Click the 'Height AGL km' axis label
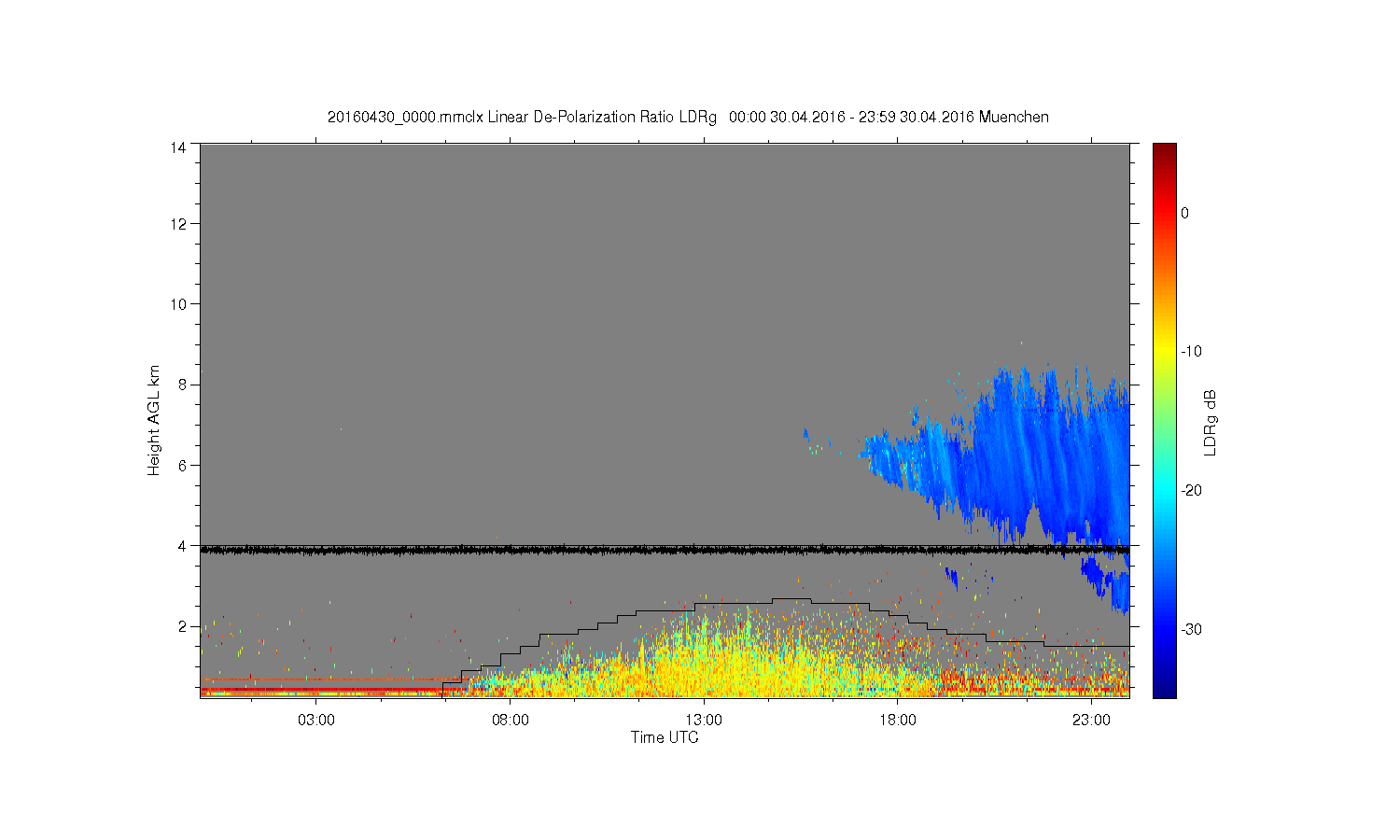 click(154, 420)
